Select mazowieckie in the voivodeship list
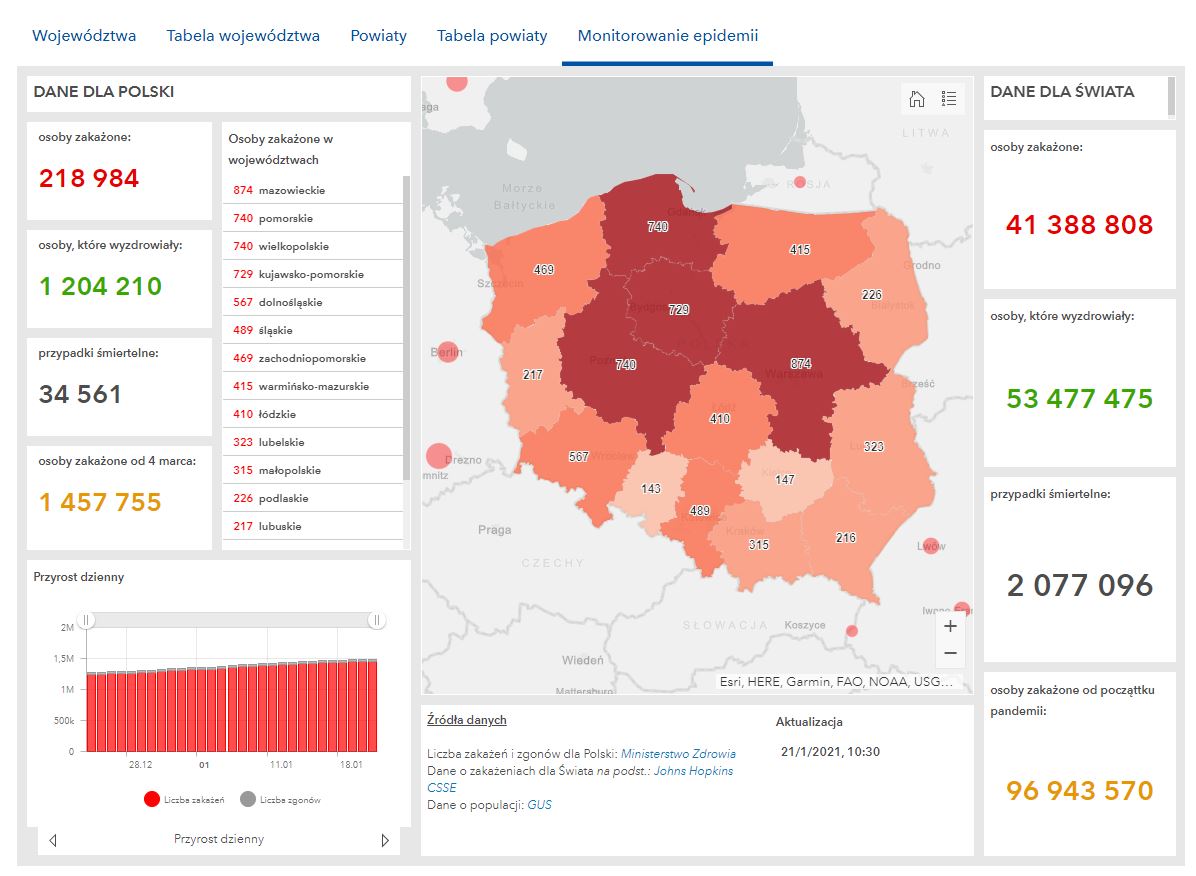Image resolution: width=1196 pixels, height=876 pixels. [x=291, y=190]
